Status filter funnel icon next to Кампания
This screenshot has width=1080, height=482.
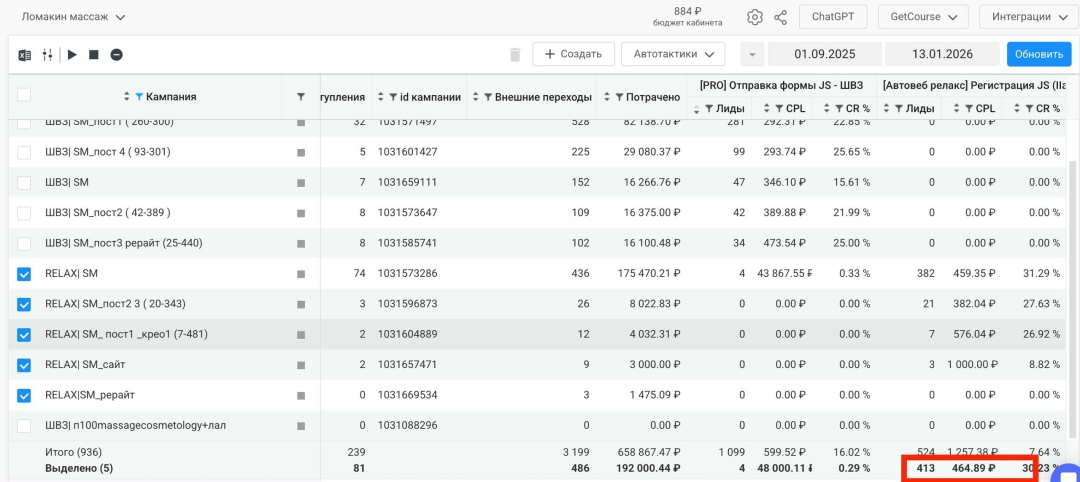coord(300,97)
